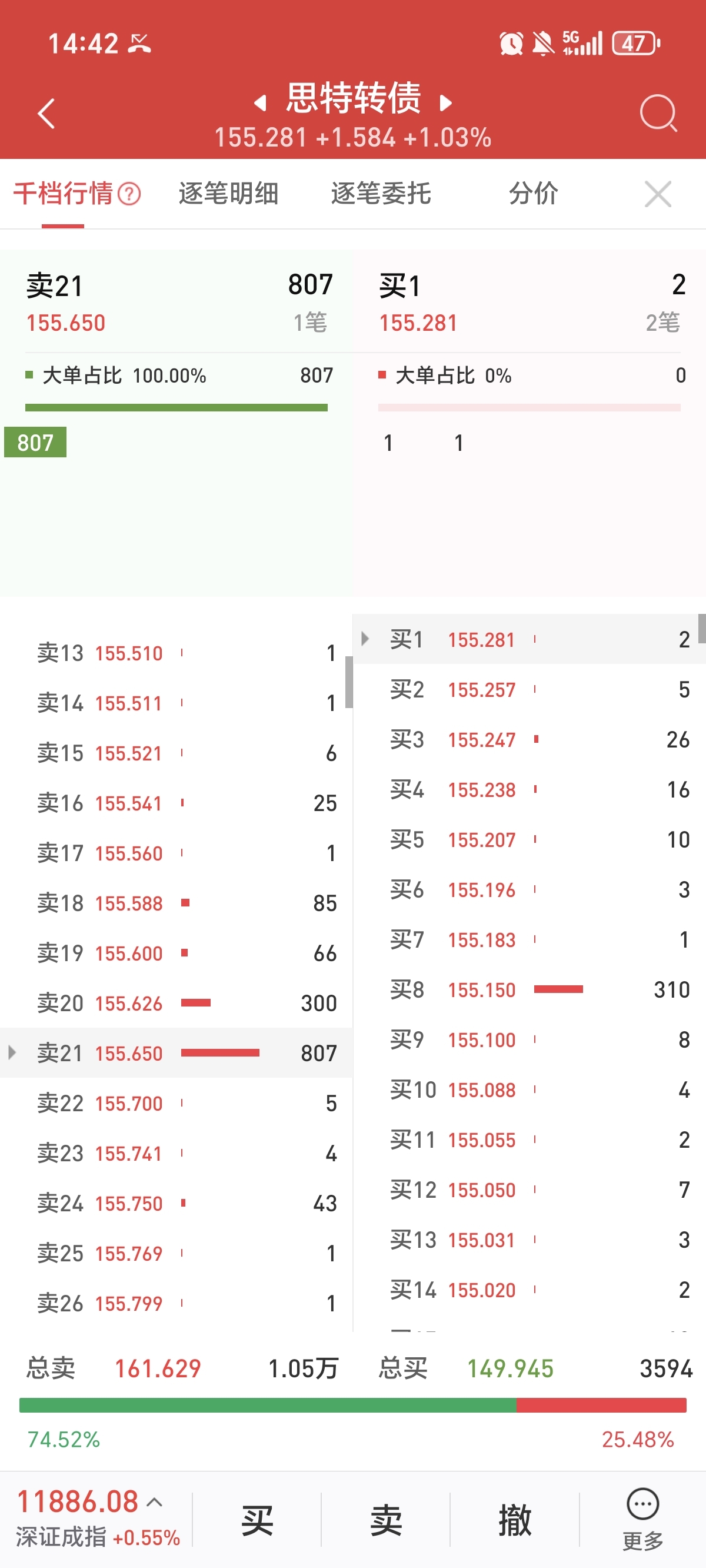Switch to next bond with right triangle

(446, 103)
